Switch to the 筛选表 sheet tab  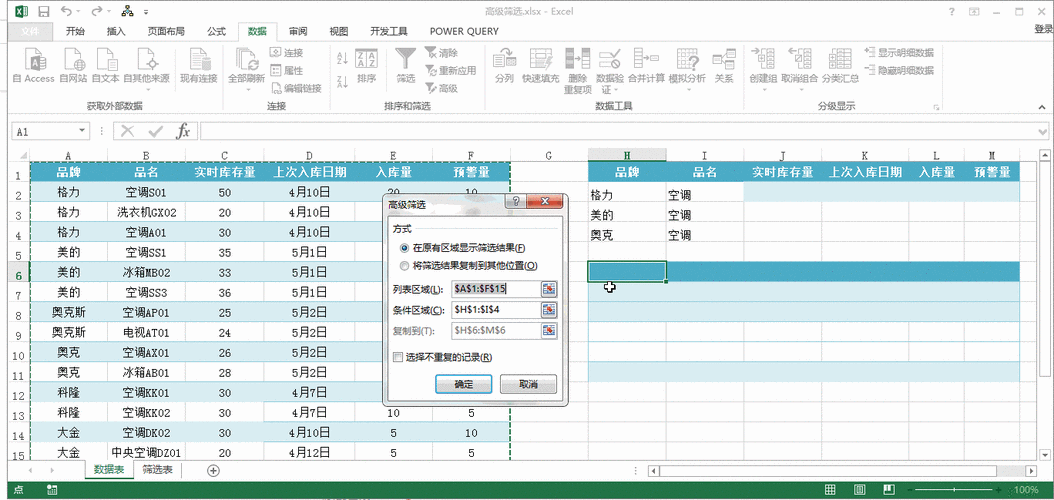(157, 470)
